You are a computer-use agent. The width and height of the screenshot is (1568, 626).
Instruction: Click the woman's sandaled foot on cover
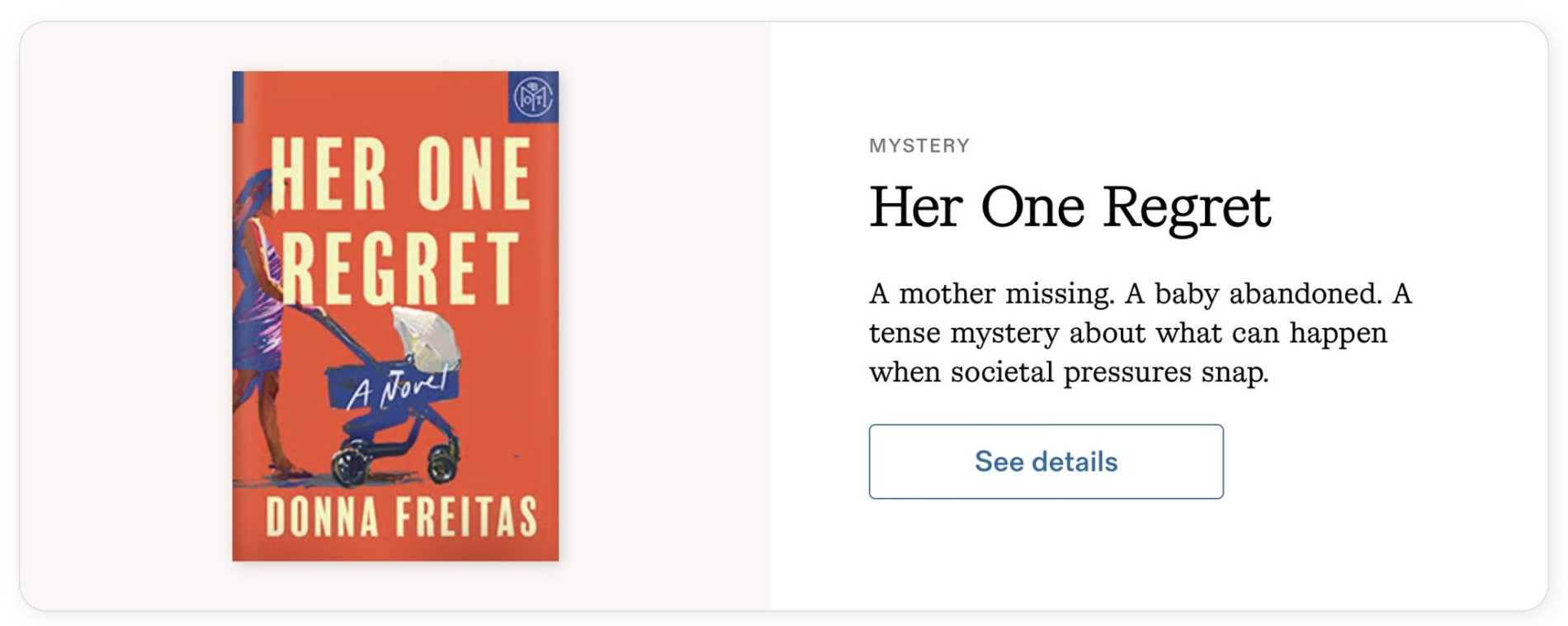[x=289, y=471]
